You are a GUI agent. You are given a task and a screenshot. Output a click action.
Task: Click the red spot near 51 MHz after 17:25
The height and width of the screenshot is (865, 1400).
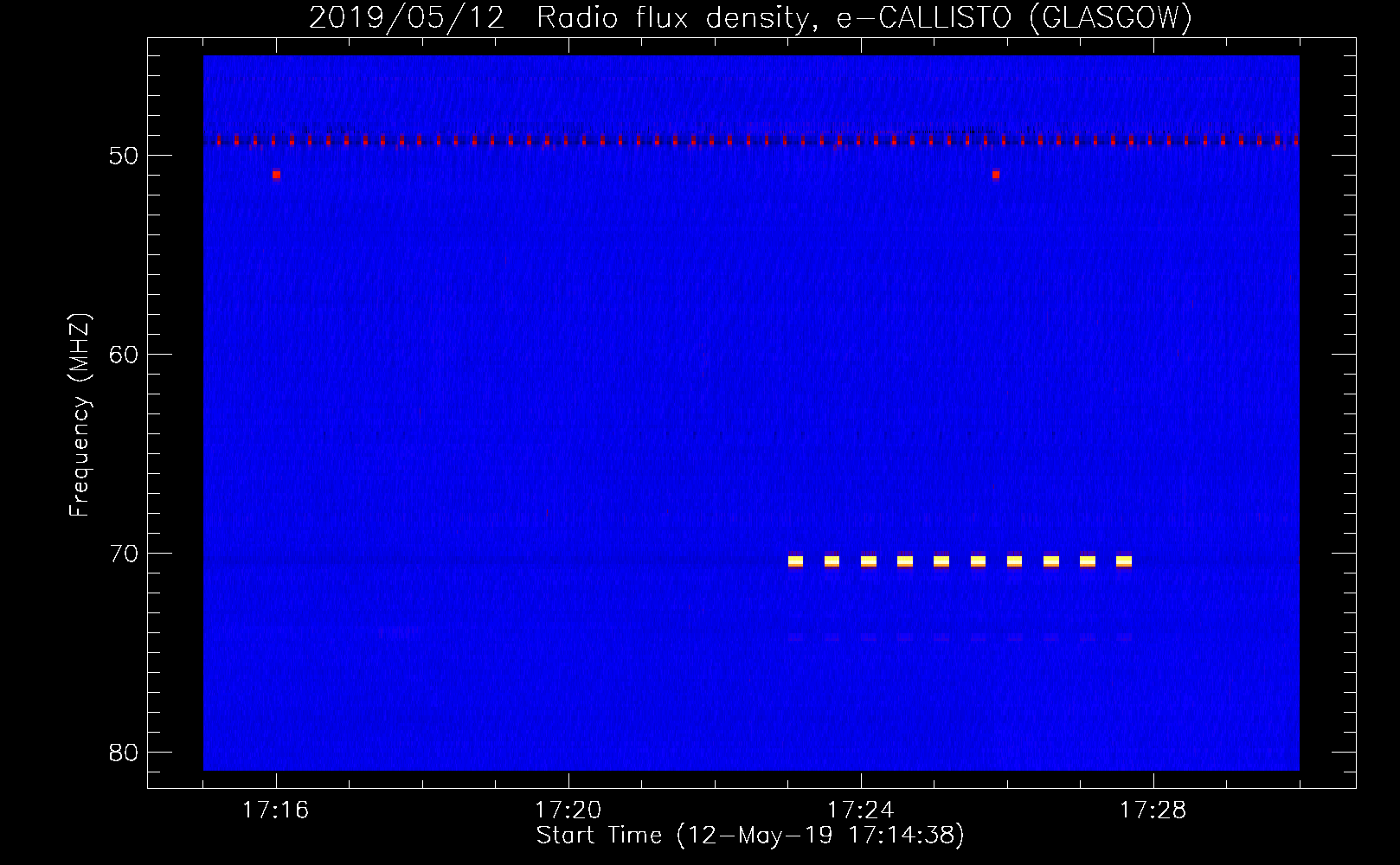click(x=996, y=175)
